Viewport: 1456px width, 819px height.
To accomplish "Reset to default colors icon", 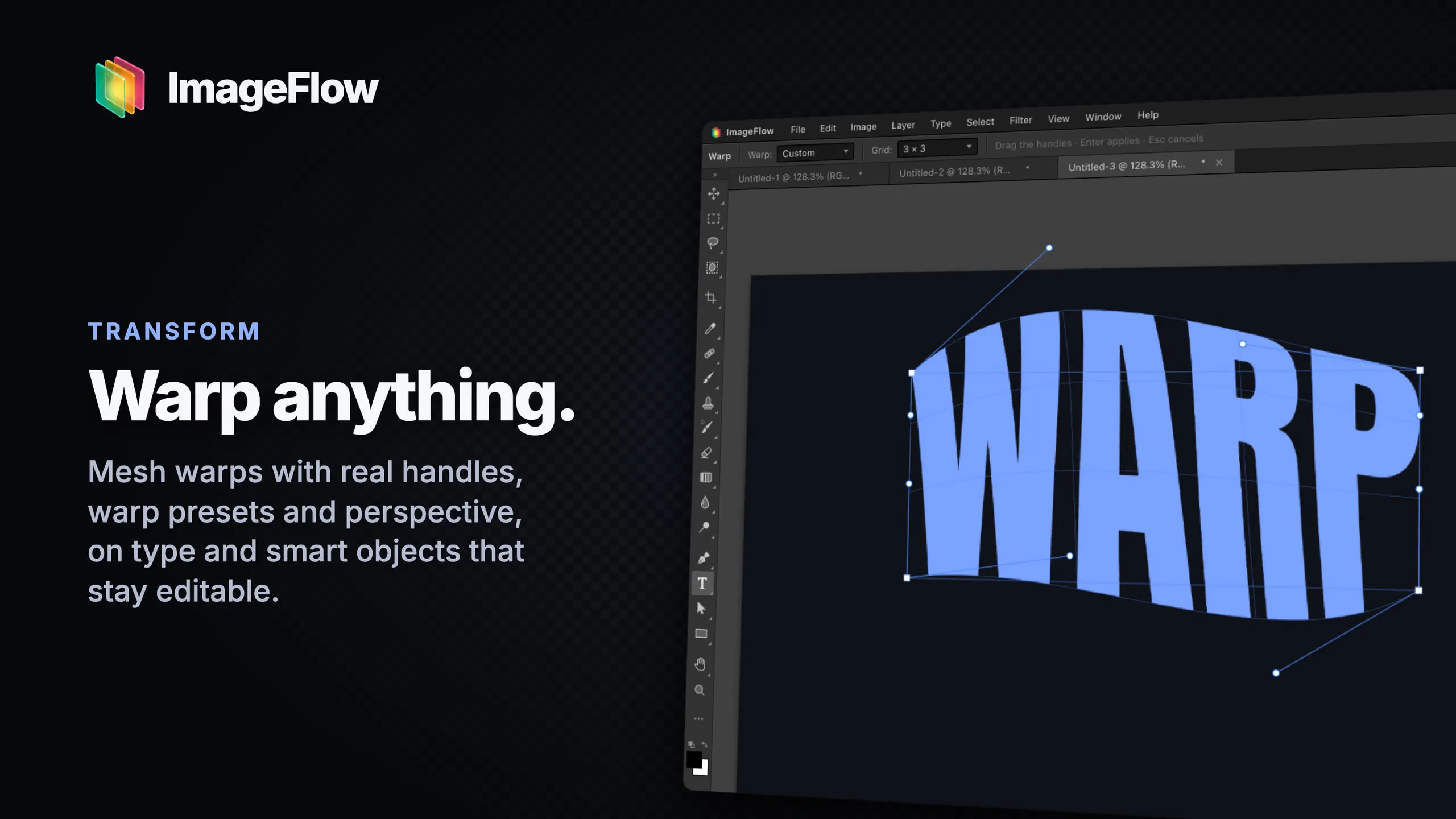I will point(692,744).
